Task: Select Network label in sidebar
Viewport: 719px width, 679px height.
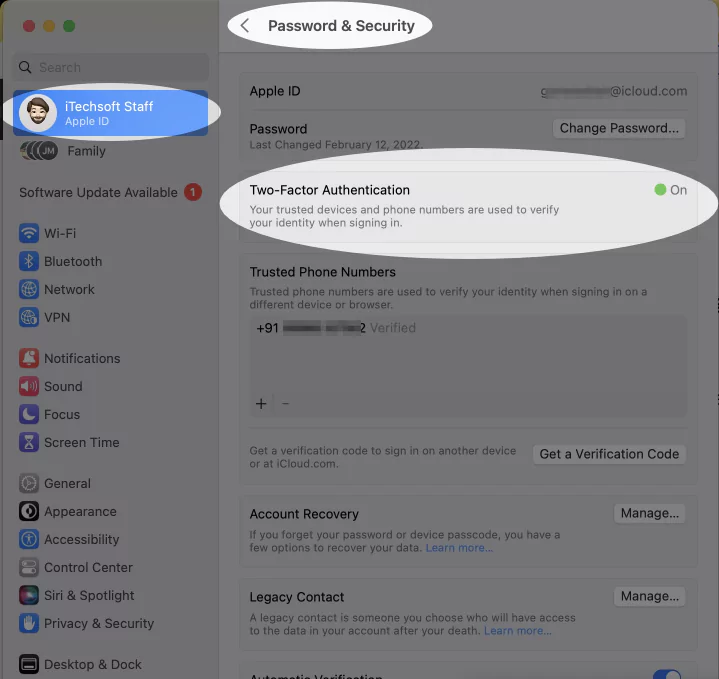Action: [x=69, y=289]
